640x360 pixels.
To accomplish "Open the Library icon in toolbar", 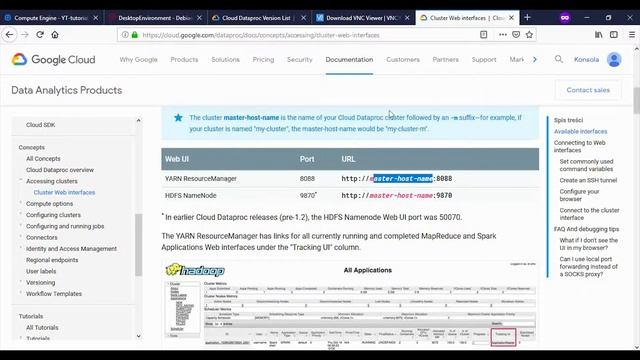I will click(598, 35).
